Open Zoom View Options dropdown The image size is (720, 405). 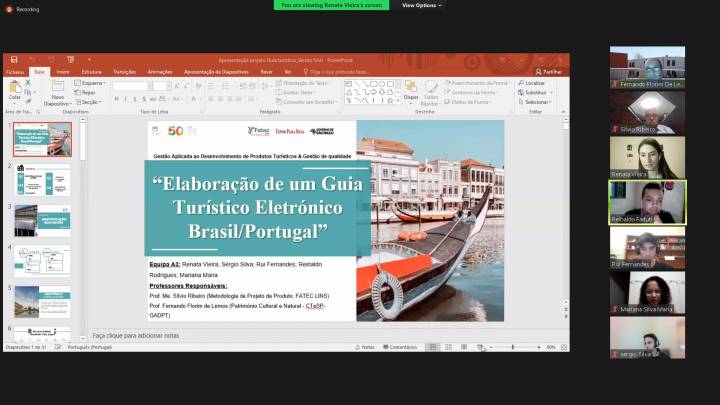coord(420,5)
